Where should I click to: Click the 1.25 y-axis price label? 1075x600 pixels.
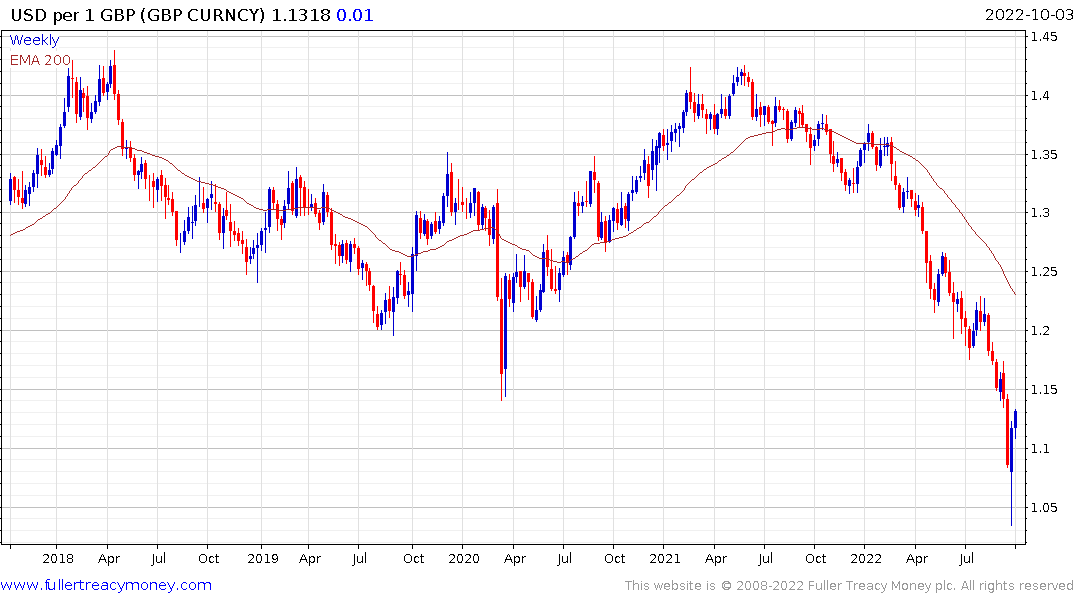[x=1044, y=272]
